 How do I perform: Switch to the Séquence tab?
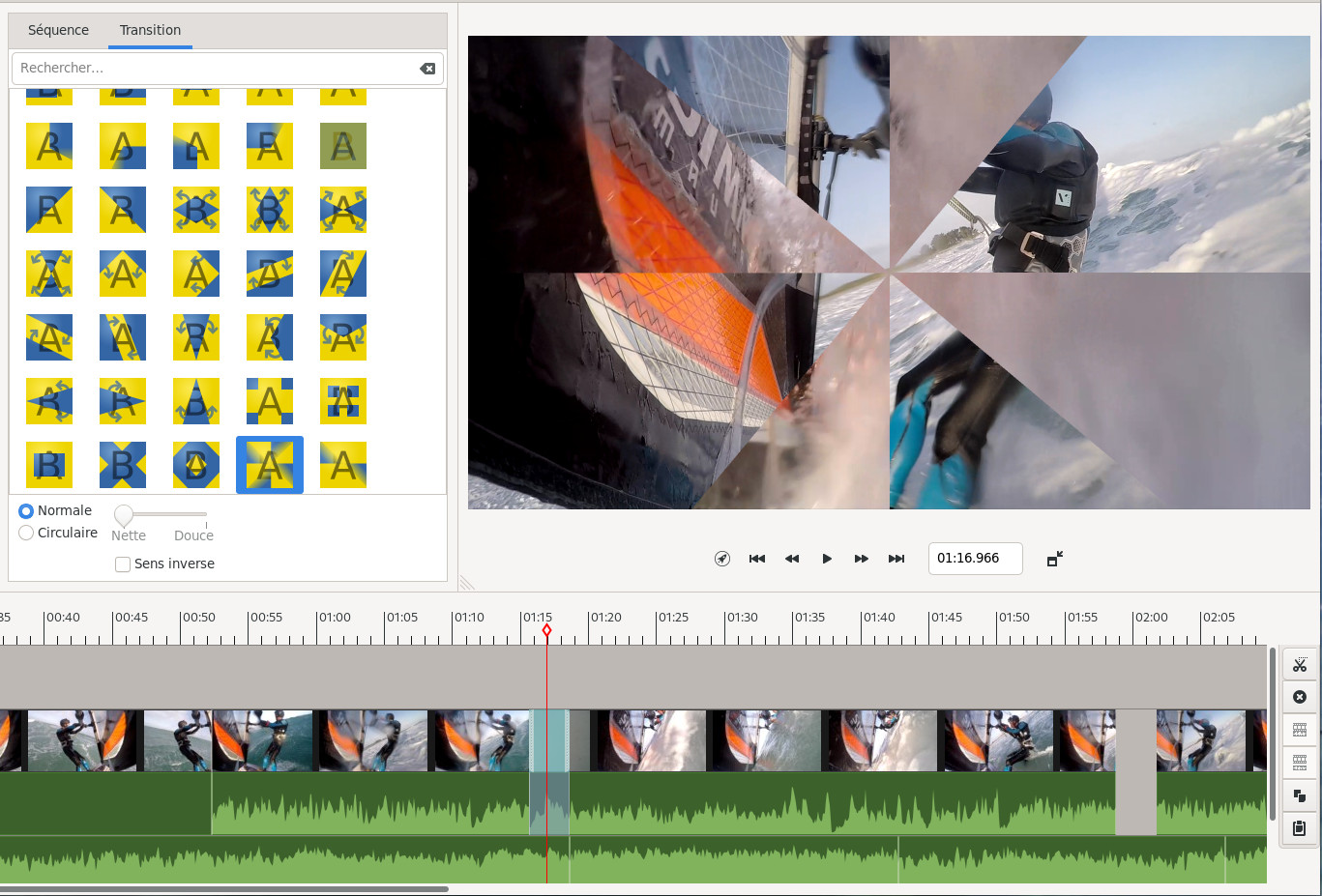click(x=58, y=30)
